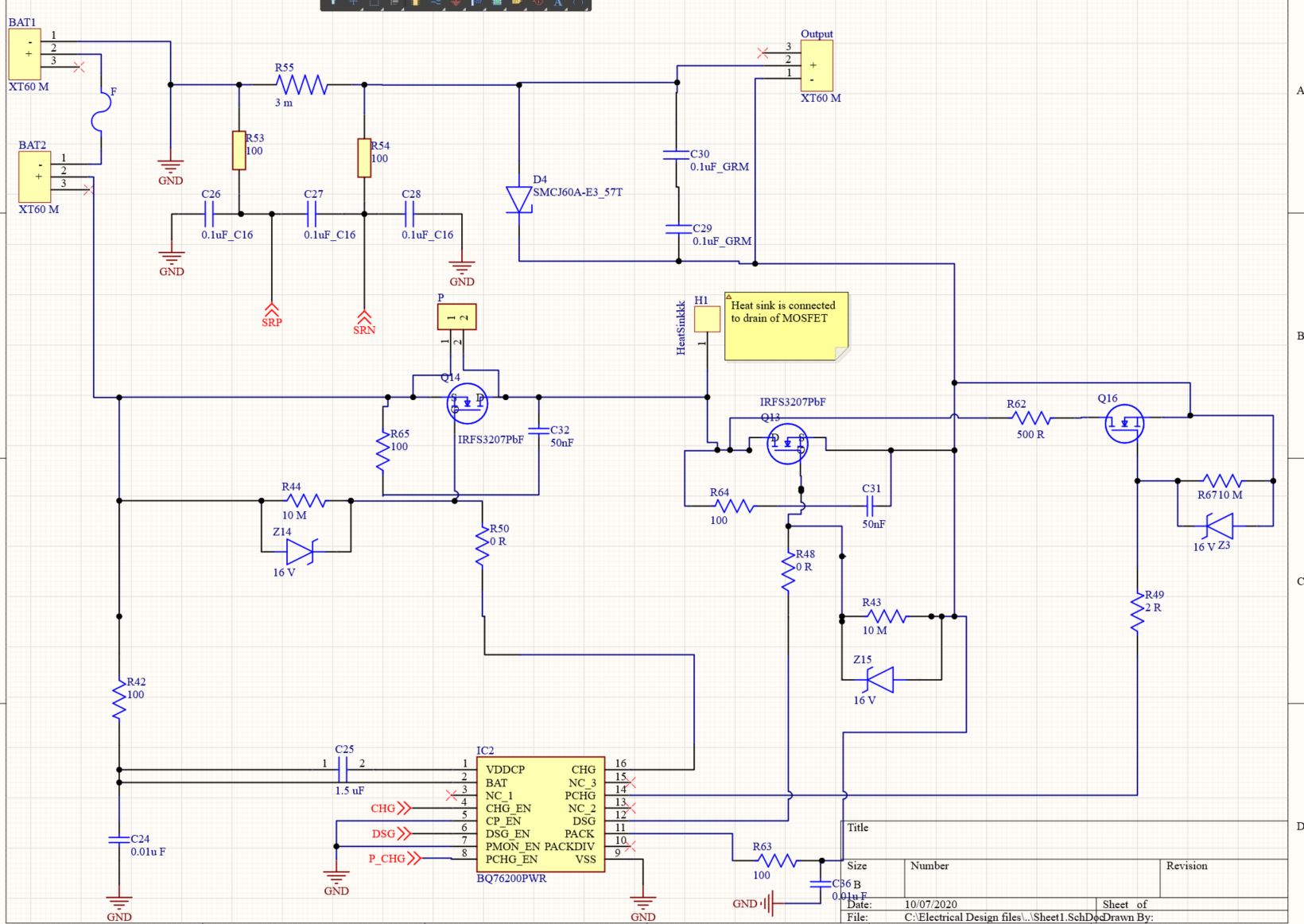Select capacitor C30 symbol
Image resolution: width=1304 pixels, height=924 pixels.
coord(677,154)
